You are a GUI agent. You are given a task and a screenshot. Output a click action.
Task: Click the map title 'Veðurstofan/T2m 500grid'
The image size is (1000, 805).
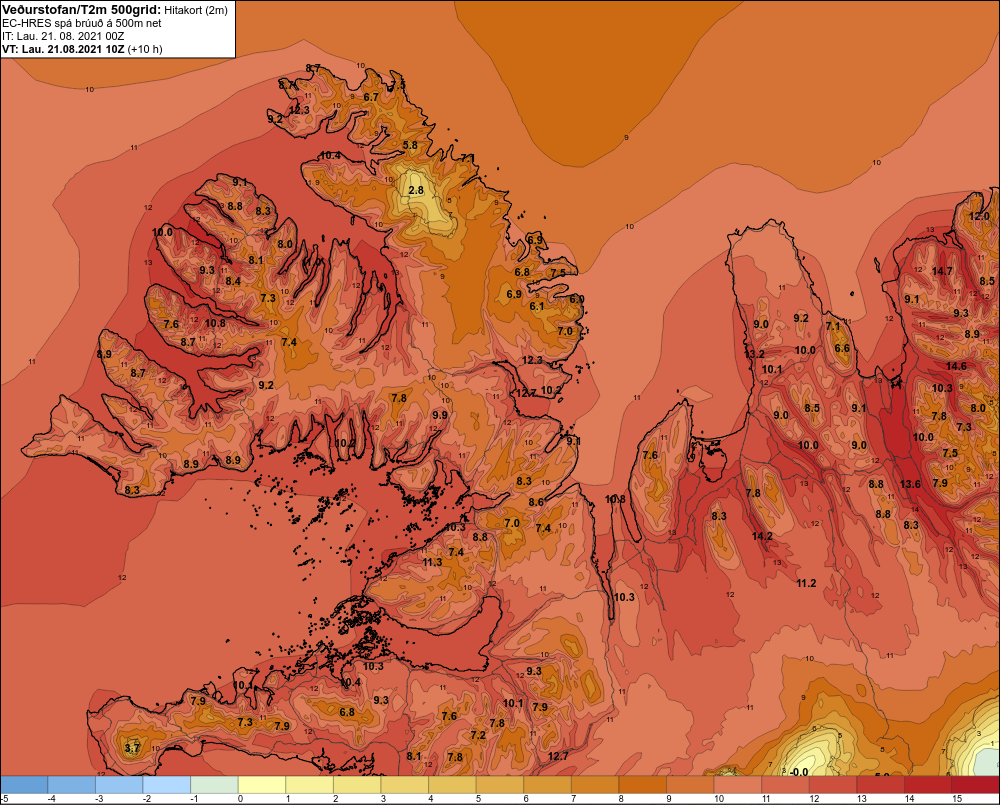[x=81, y=10]
